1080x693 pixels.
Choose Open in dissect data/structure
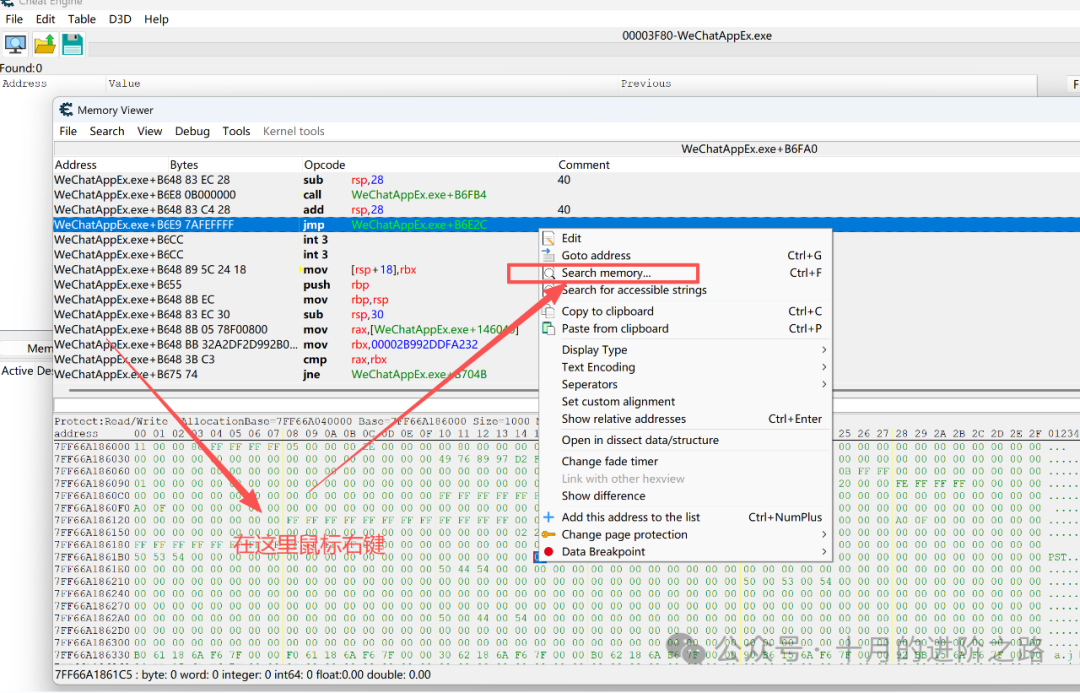(640, 440)
